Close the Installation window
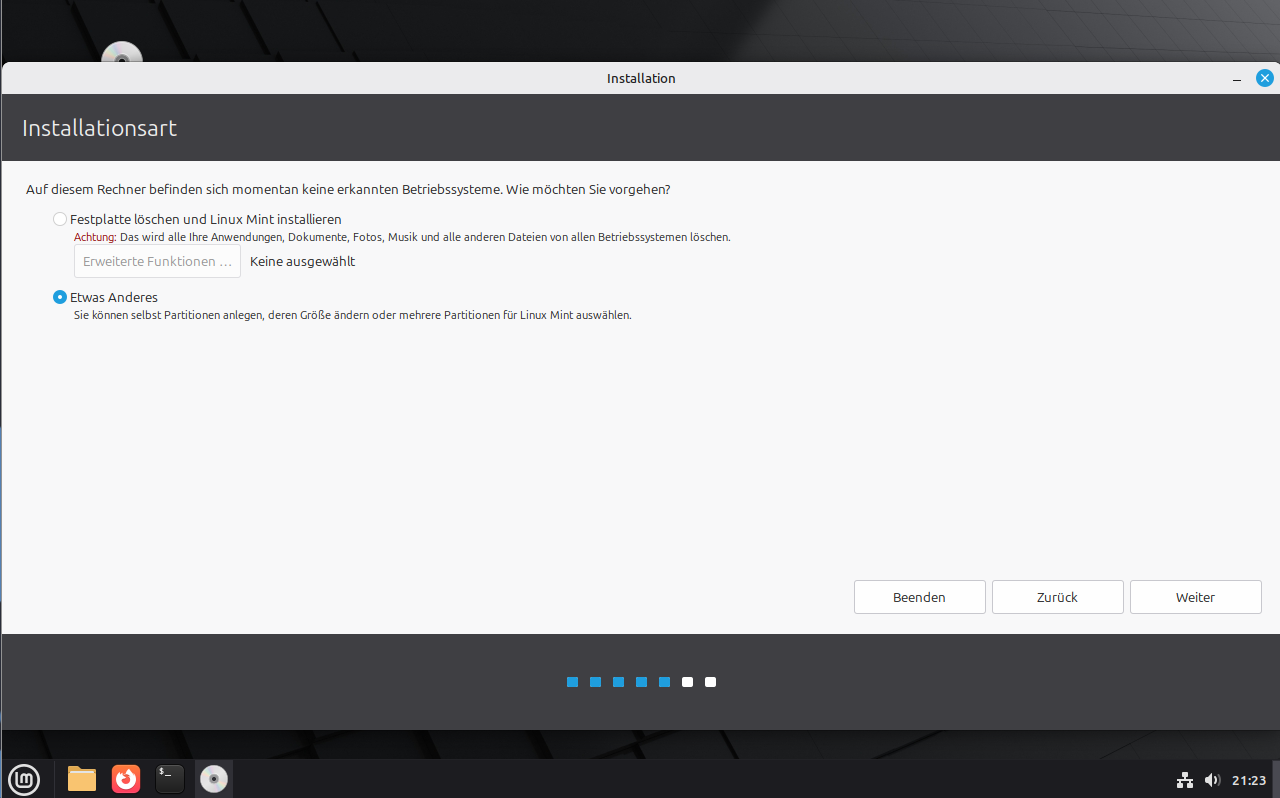This screenshot has width=1280, height=798. [x=1265, y=78]
